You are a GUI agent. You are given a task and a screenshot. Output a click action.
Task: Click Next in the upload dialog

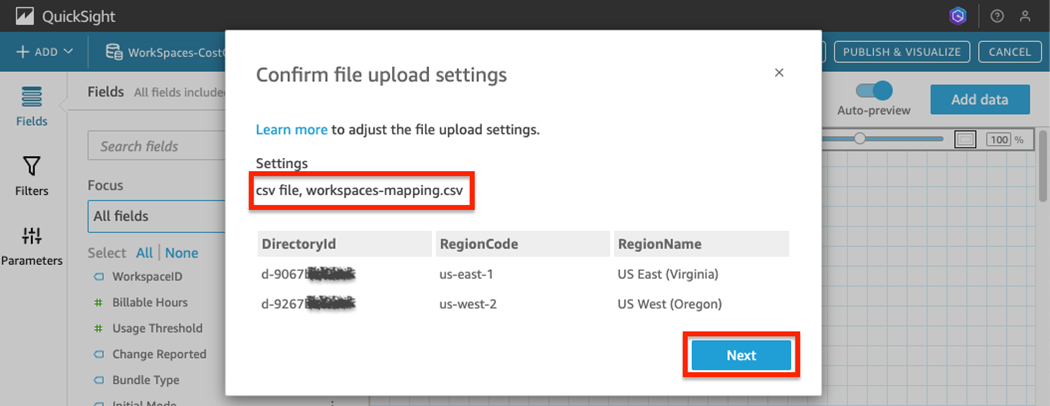(x=741, y=356)
